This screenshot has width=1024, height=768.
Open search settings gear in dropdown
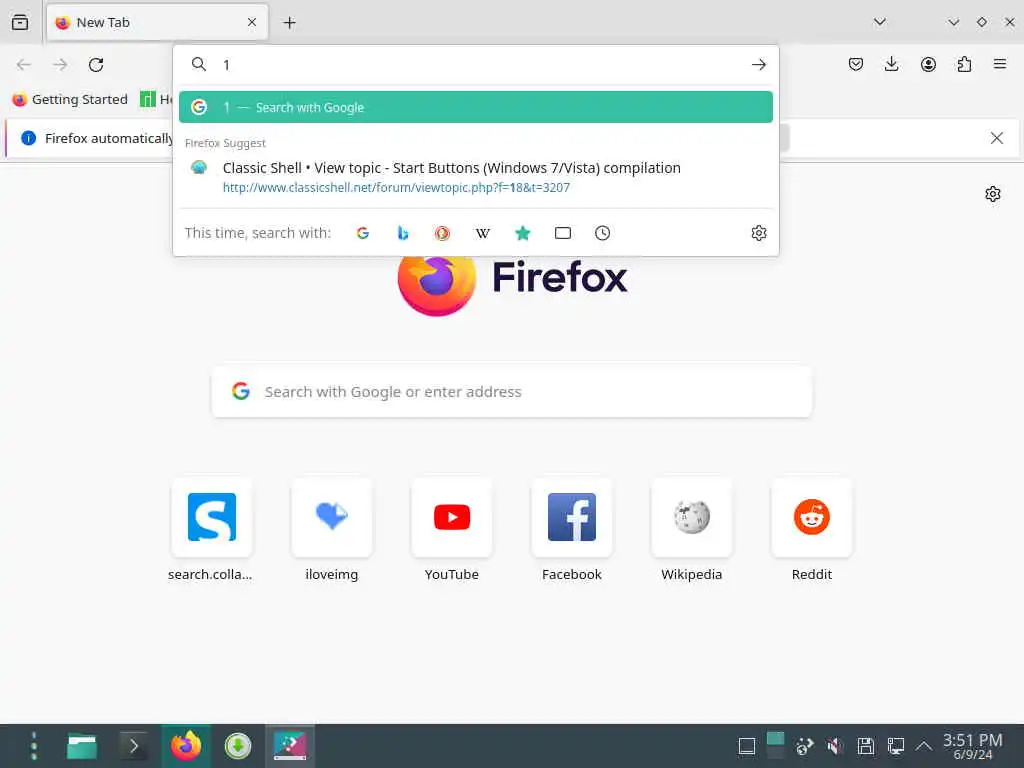pyautogui.click(x=758, y=233)
